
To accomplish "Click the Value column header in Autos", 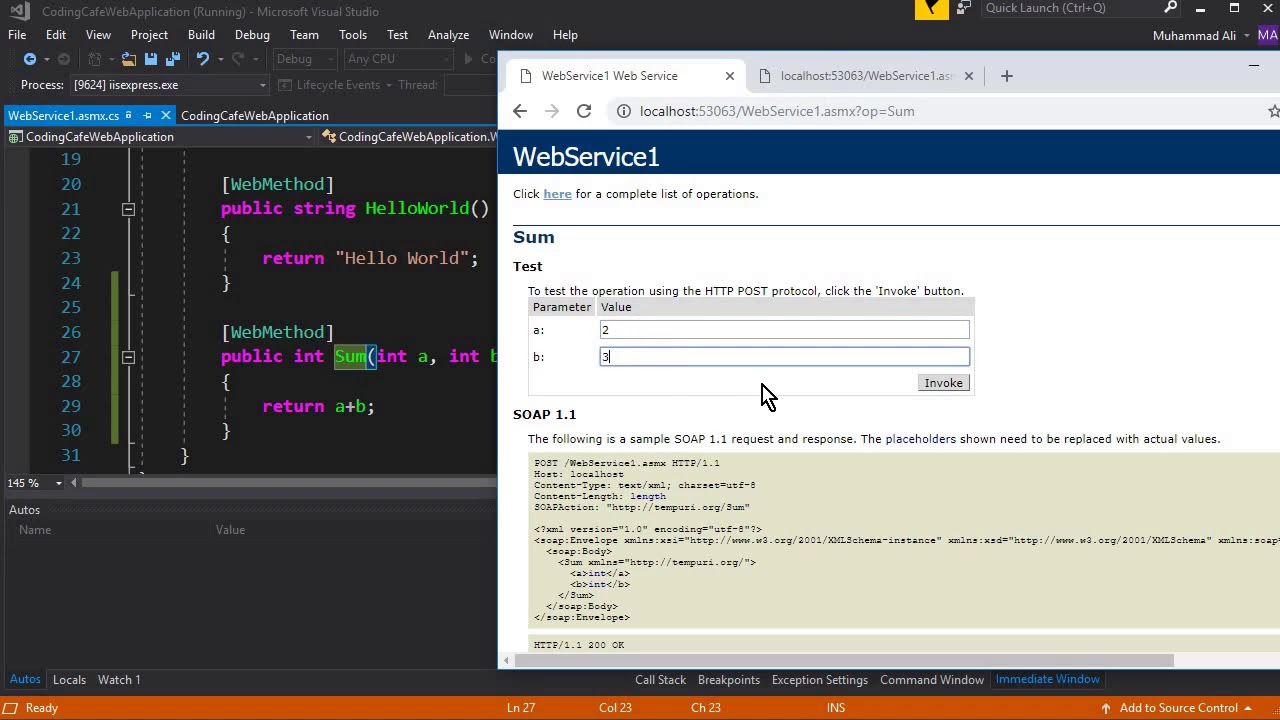I will [x=230, y=530].
